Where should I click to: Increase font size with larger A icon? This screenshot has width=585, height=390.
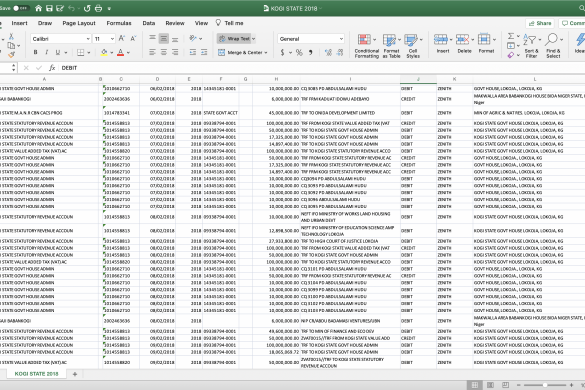122,38
